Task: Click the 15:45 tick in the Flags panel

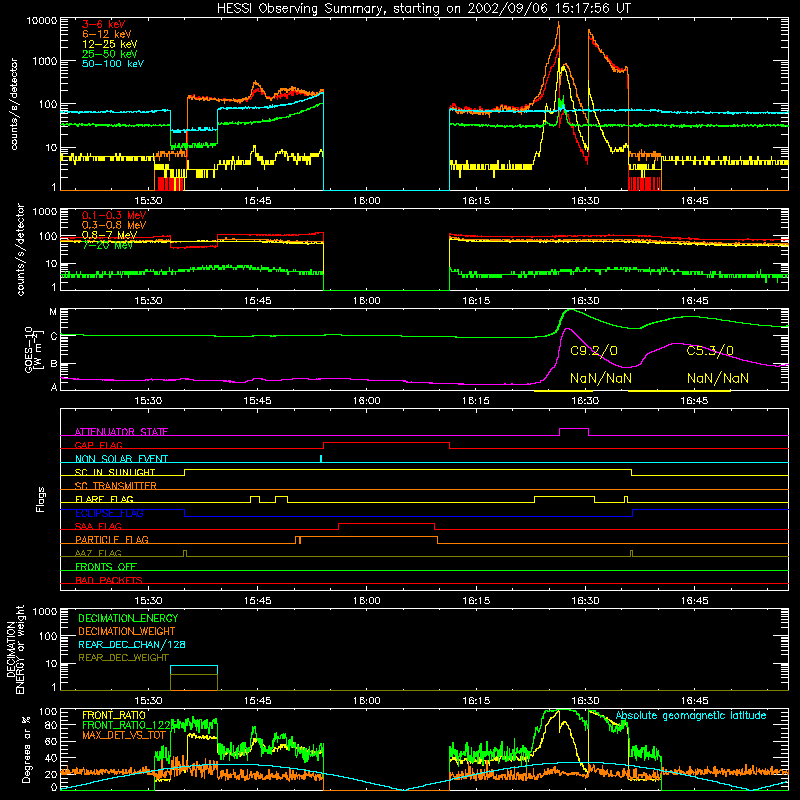Action: (257, 601)
